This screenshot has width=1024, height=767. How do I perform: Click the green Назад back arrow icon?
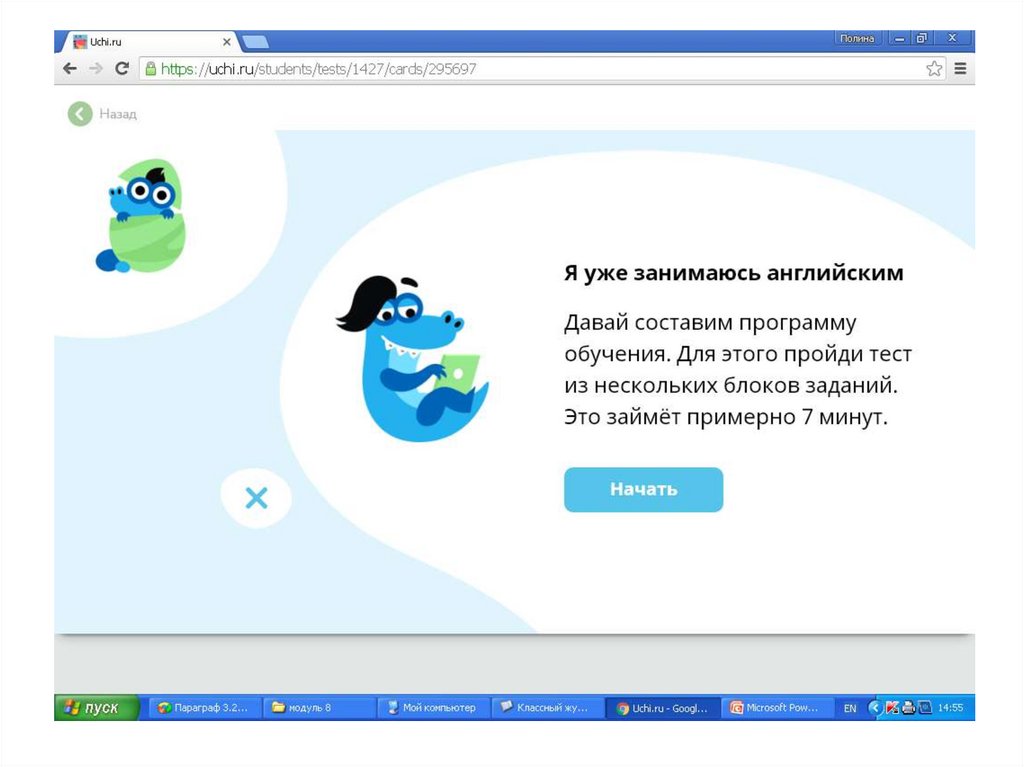pos(80,114)
